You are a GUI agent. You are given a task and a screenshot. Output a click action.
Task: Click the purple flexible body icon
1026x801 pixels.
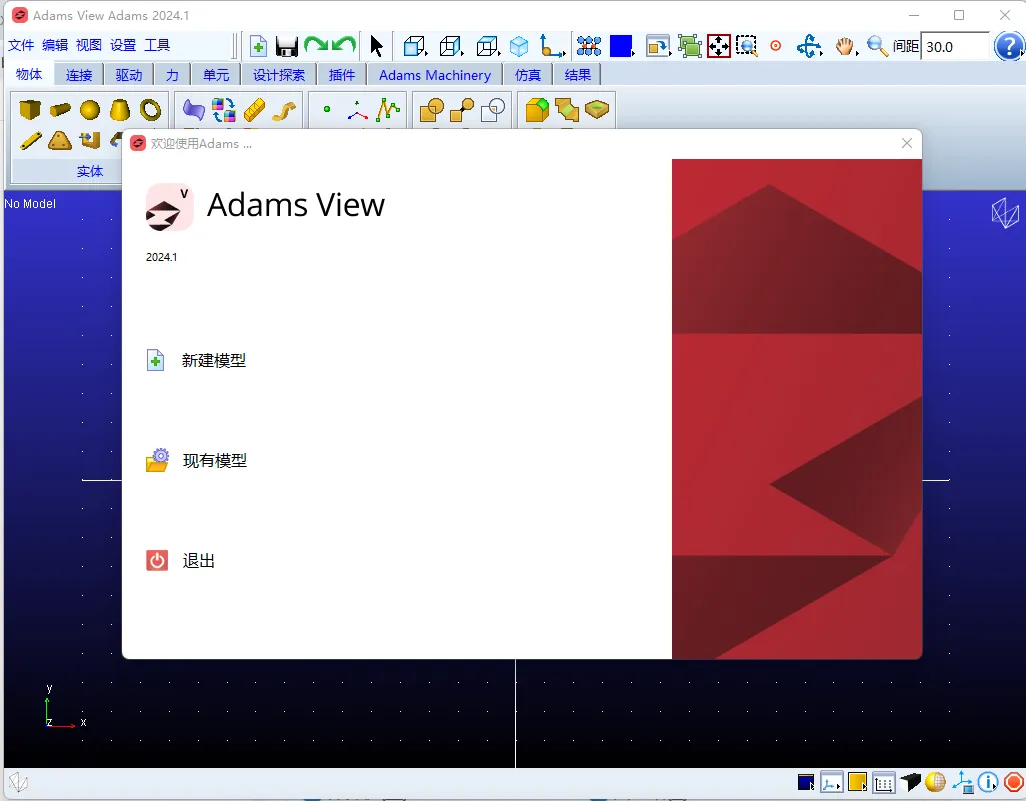coord(193,110)
